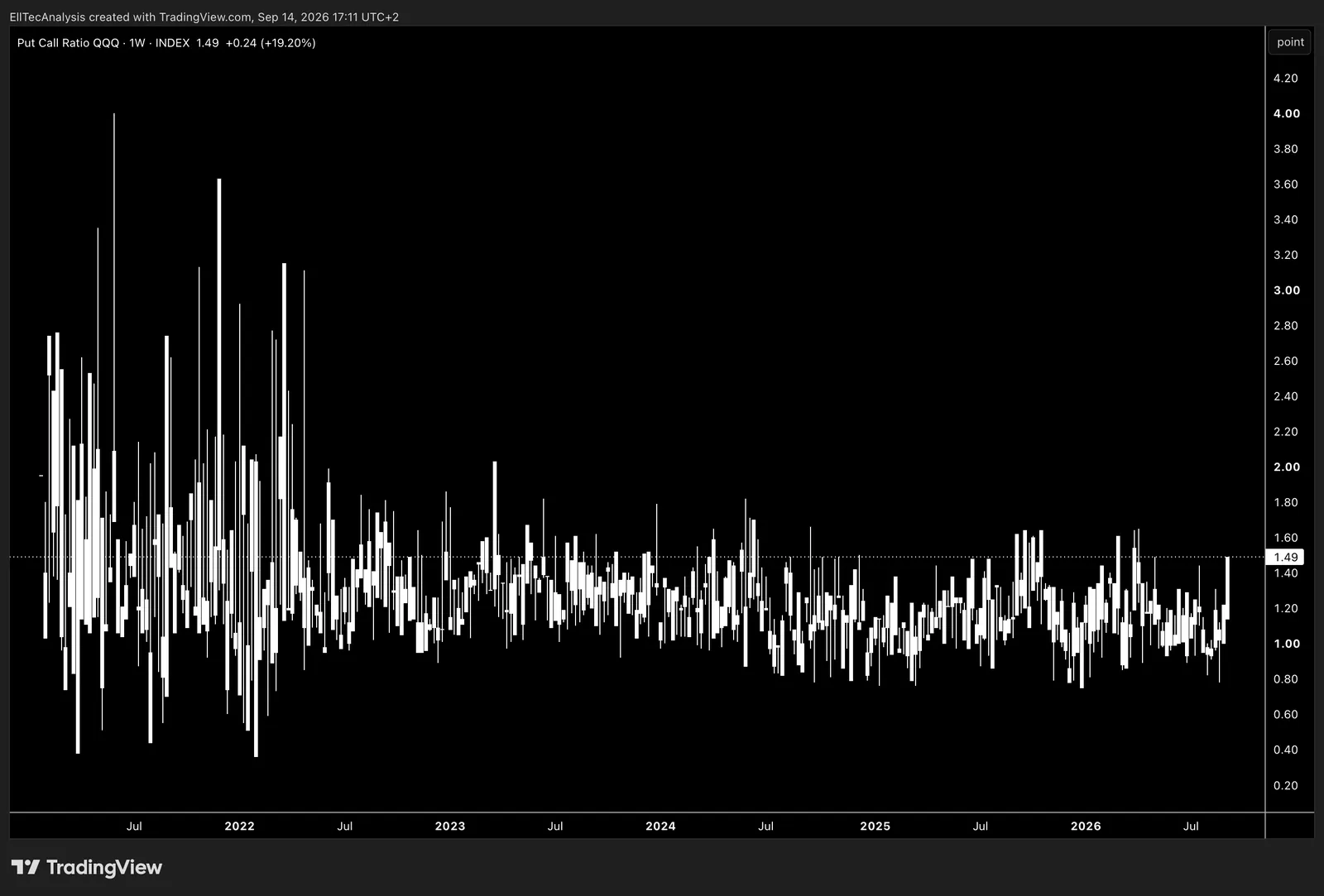
Task: Click the 'Put Call Ratio QQQ' symbol title
Action: 68,43
